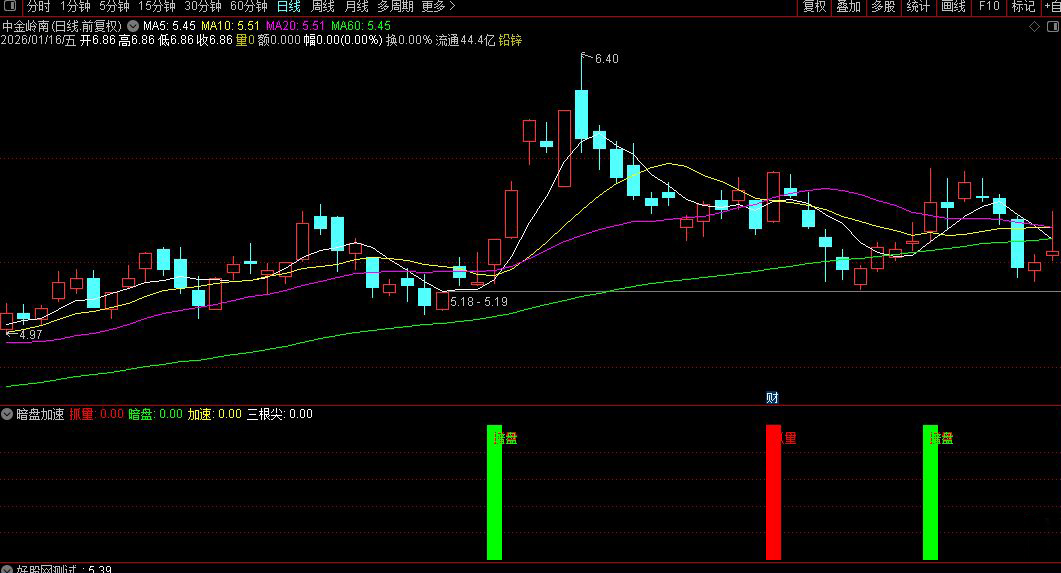Click the +自 add to watchlist button
Image resolution: width=1061 pixels, height=573 pixels.
1052,7
